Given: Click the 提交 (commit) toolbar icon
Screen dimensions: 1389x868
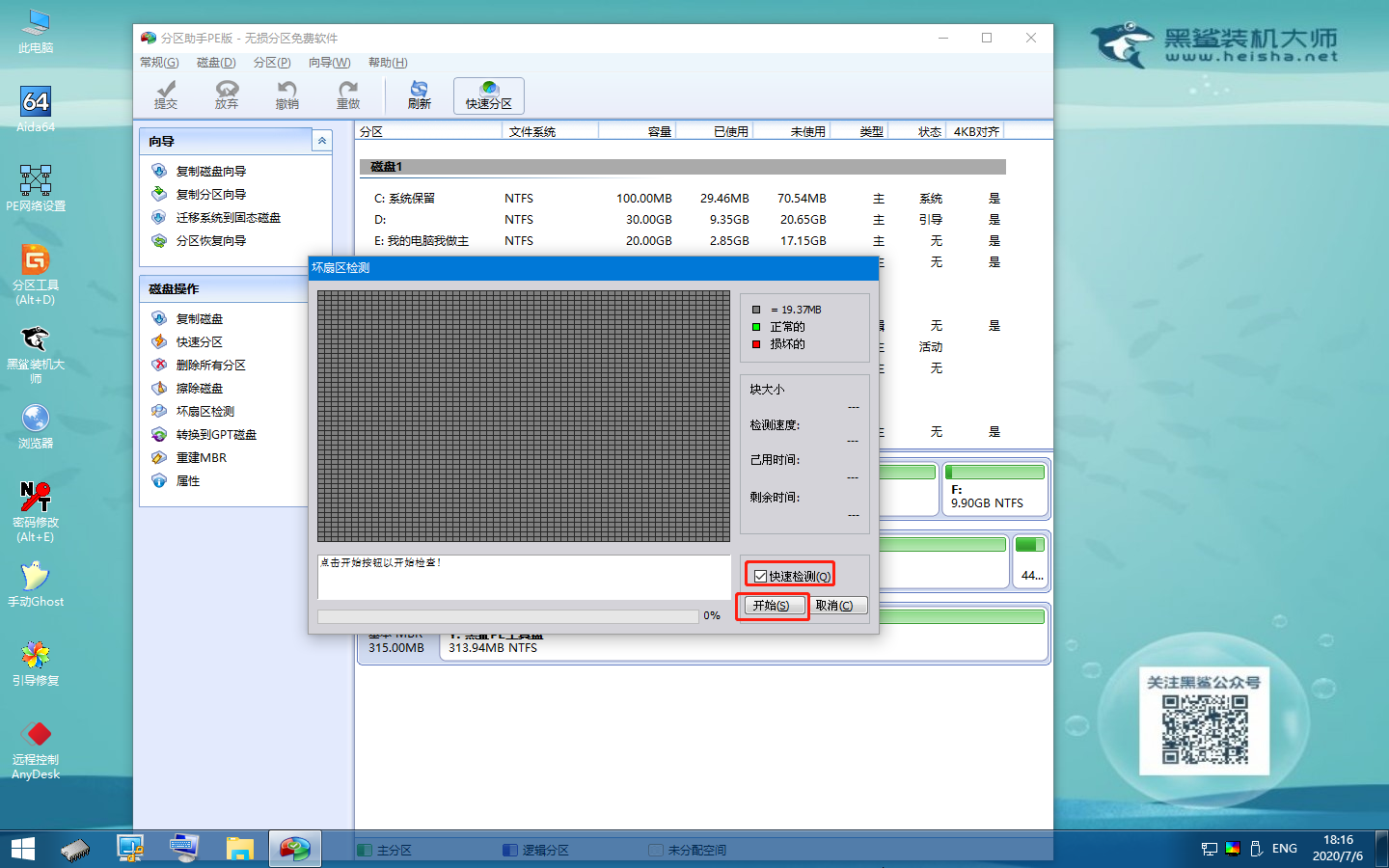Looking at the screenshot, I should tap(166, 95).
